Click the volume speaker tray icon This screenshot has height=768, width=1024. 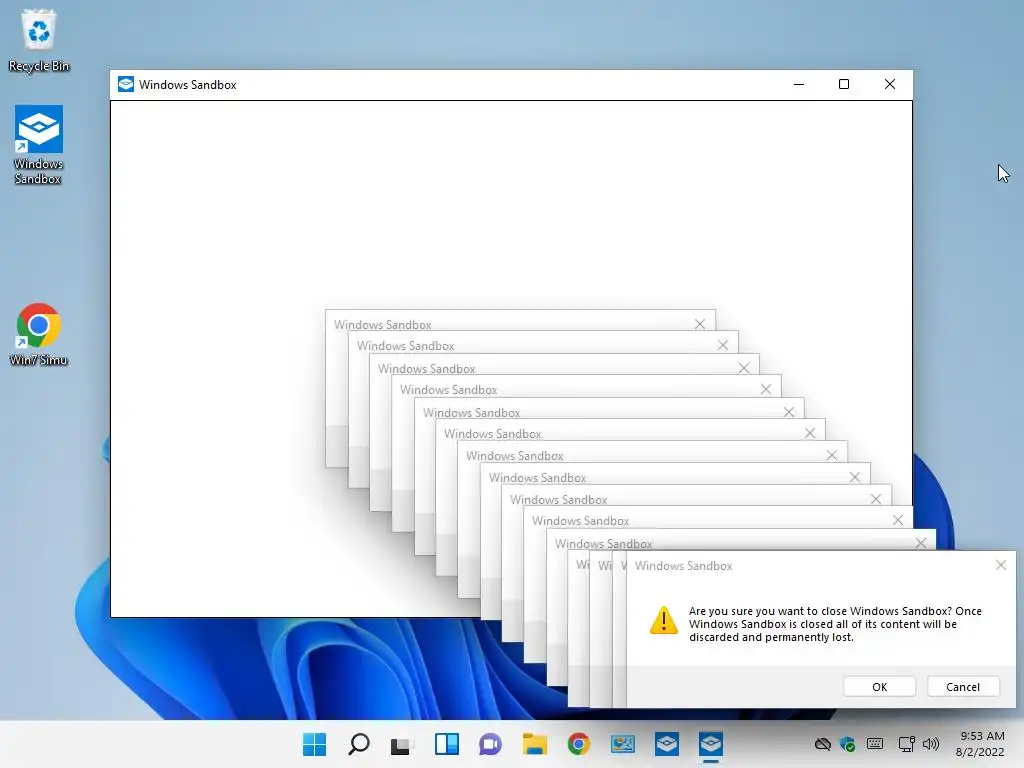(x=931, y=744)
